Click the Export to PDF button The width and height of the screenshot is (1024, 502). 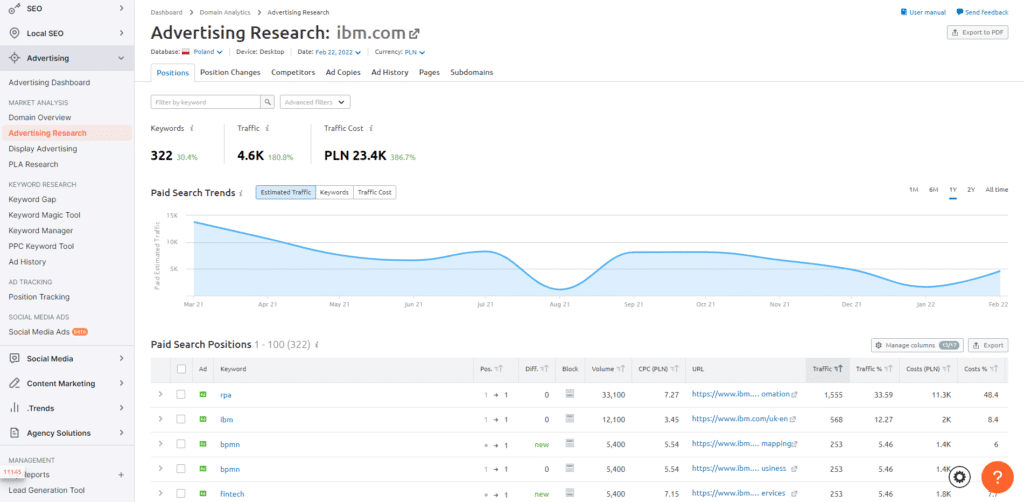978,33
